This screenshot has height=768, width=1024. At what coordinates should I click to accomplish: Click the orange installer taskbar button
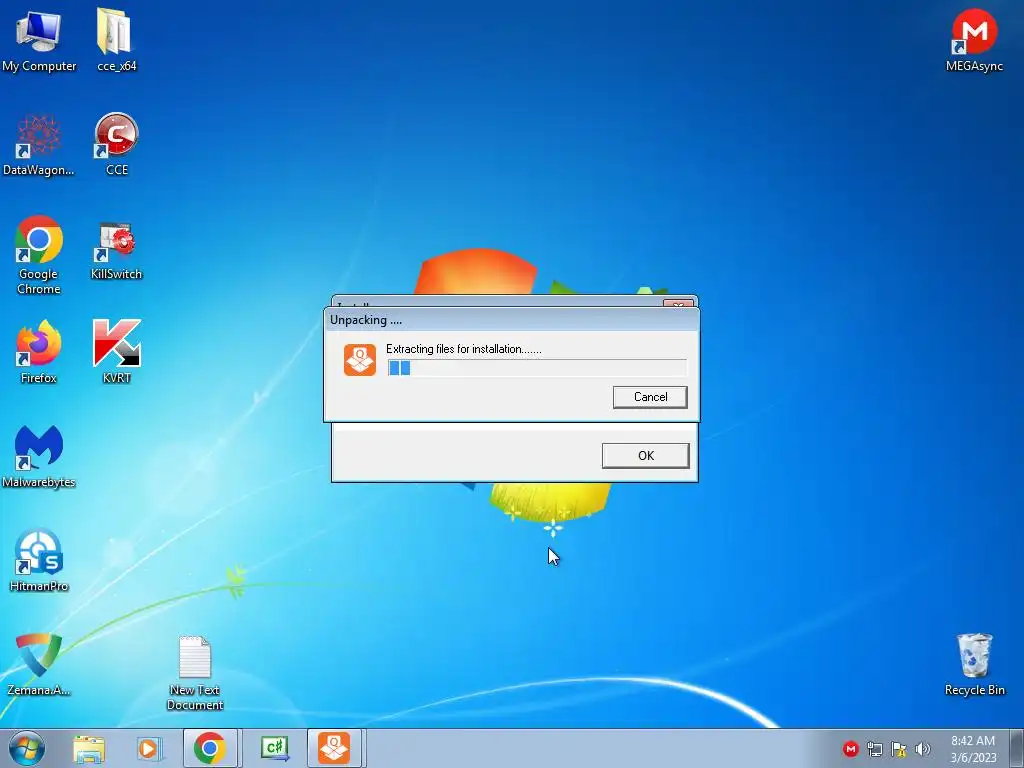click(334, 748)
